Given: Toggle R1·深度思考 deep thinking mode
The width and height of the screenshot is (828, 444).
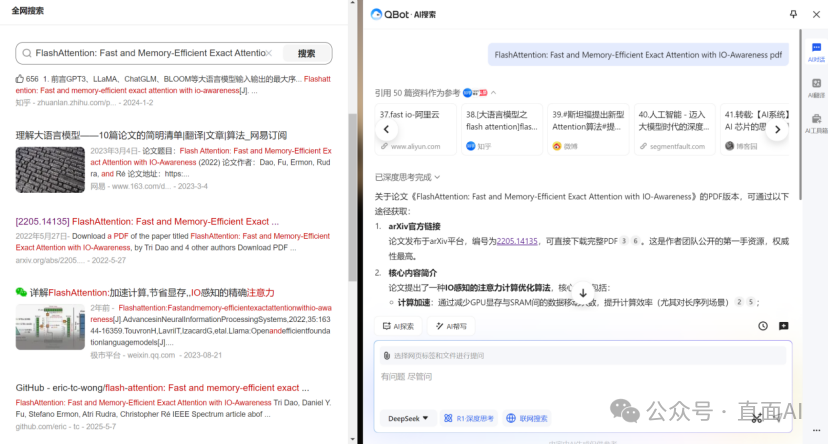Looking at the screenshot, I should click(x=468, y=418).
